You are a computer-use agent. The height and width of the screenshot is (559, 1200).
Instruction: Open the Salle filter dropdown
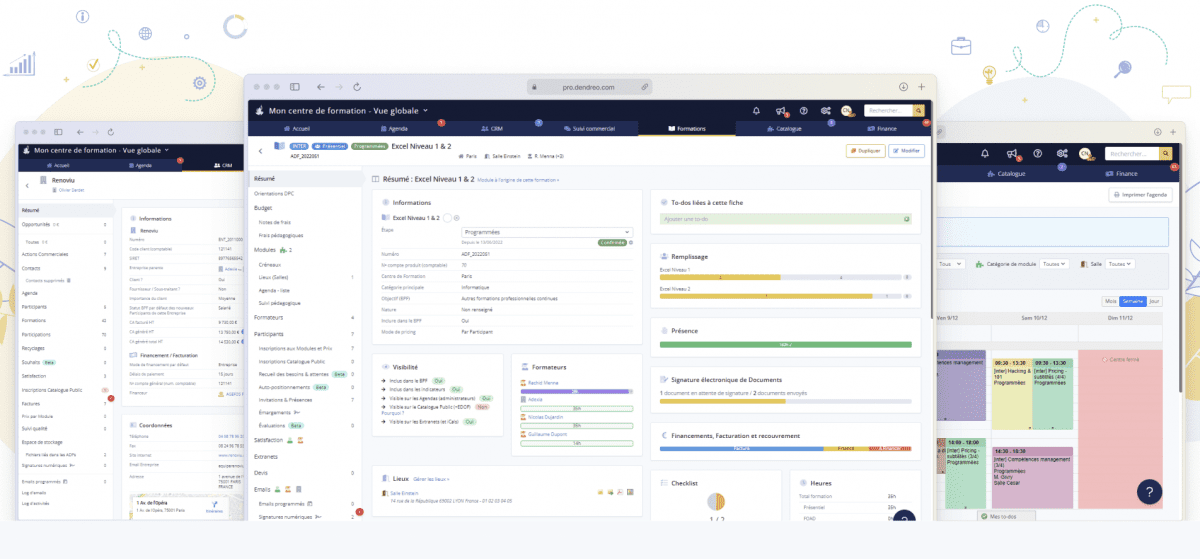click(1120, 264)
